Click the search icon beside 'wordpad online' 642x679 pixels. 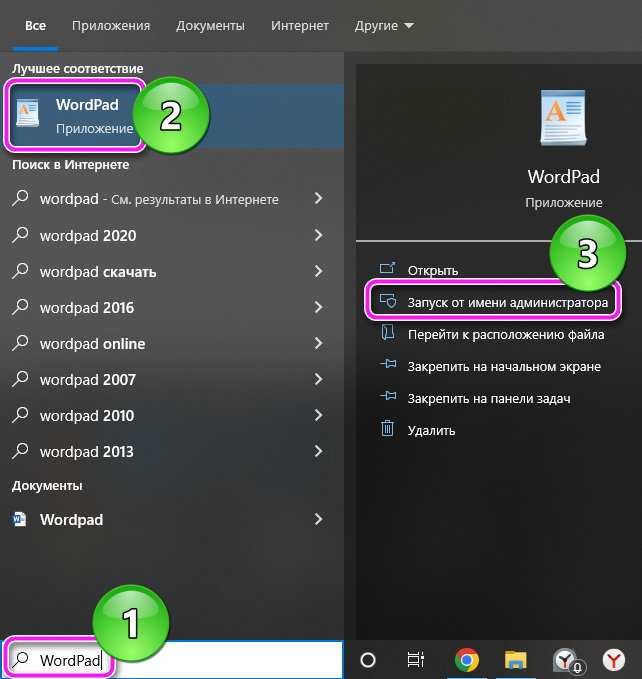click(20, 343)
